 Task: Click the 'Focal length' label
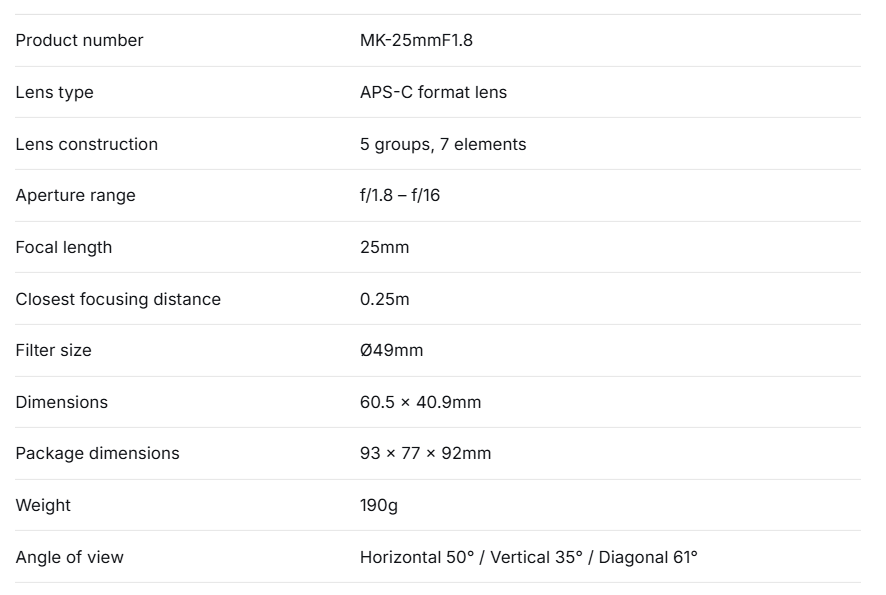(63, 248)
